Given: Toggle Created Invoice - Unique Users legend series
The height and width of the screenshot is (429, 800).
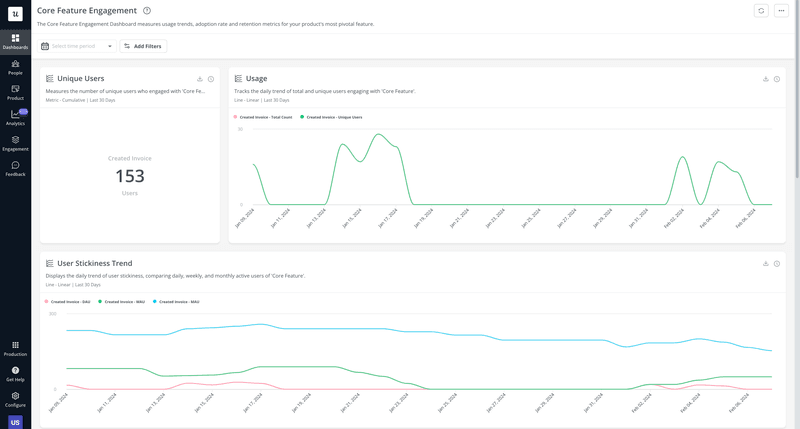Looking at the screenshot, I should pyautogui.click(x=333, y=117).
